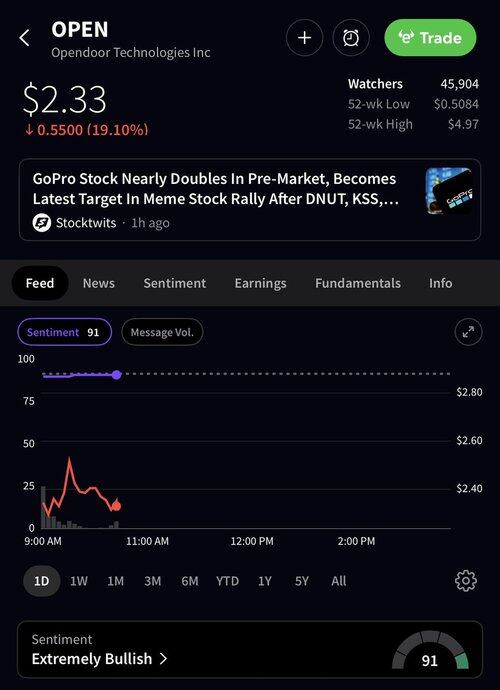Screen dimensions: 500x690
Task: Select the 1D time range
Action: point(41,581)
